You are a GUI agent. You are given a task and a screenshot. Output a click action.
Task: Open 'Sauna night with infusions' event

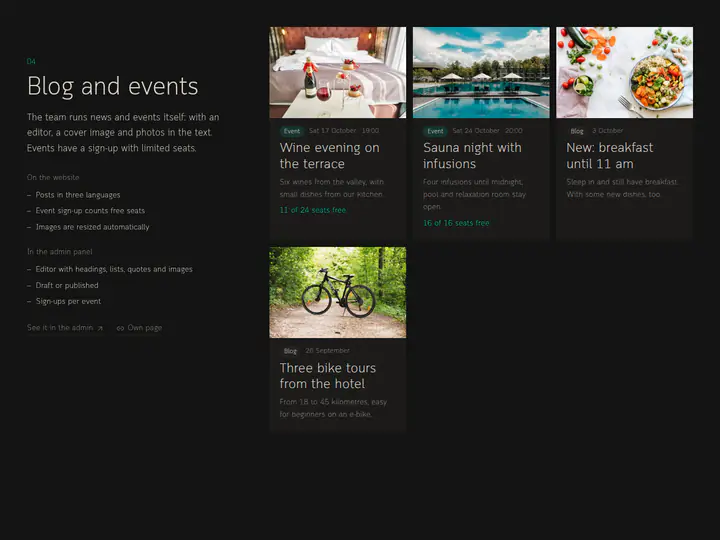point(472,156)
